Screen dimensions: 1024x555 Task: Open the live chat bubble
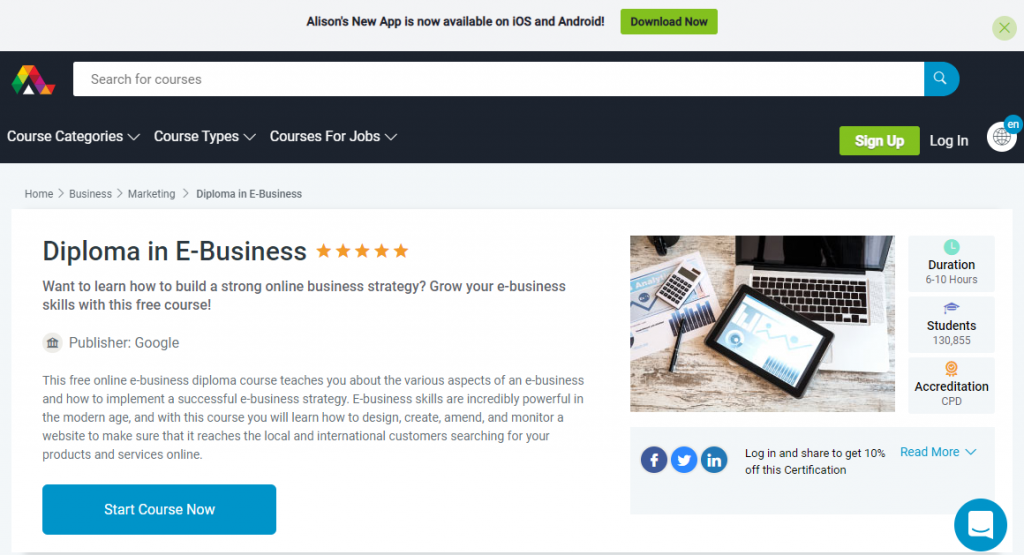(x=980, y=524)
